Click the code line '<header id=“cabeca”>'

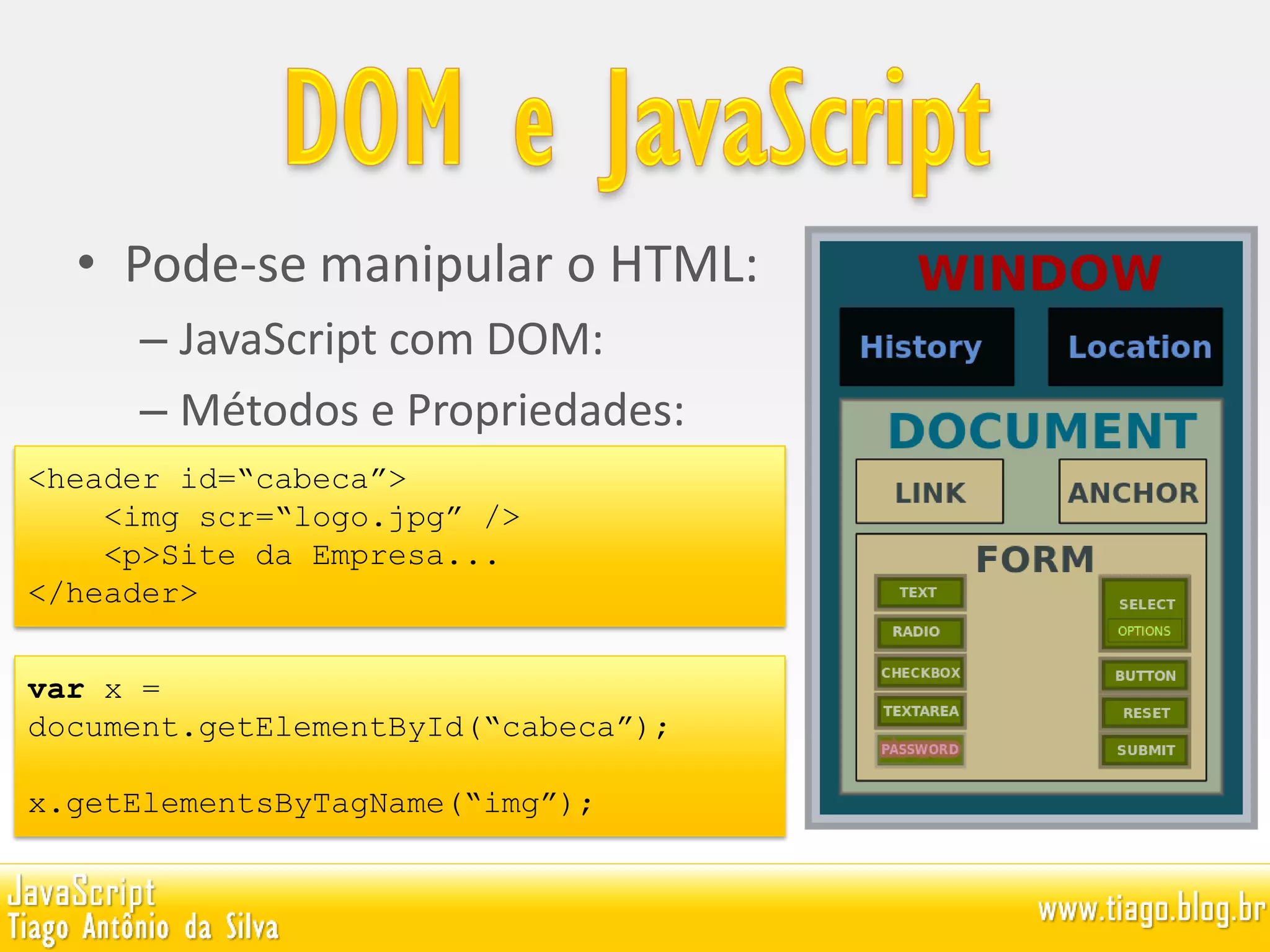[x=217, y=479]
